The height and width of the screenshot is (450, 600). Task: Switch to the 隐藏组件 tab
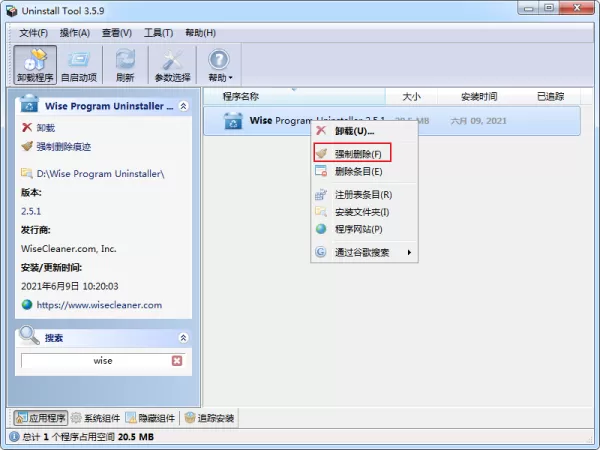pos(150,418)
